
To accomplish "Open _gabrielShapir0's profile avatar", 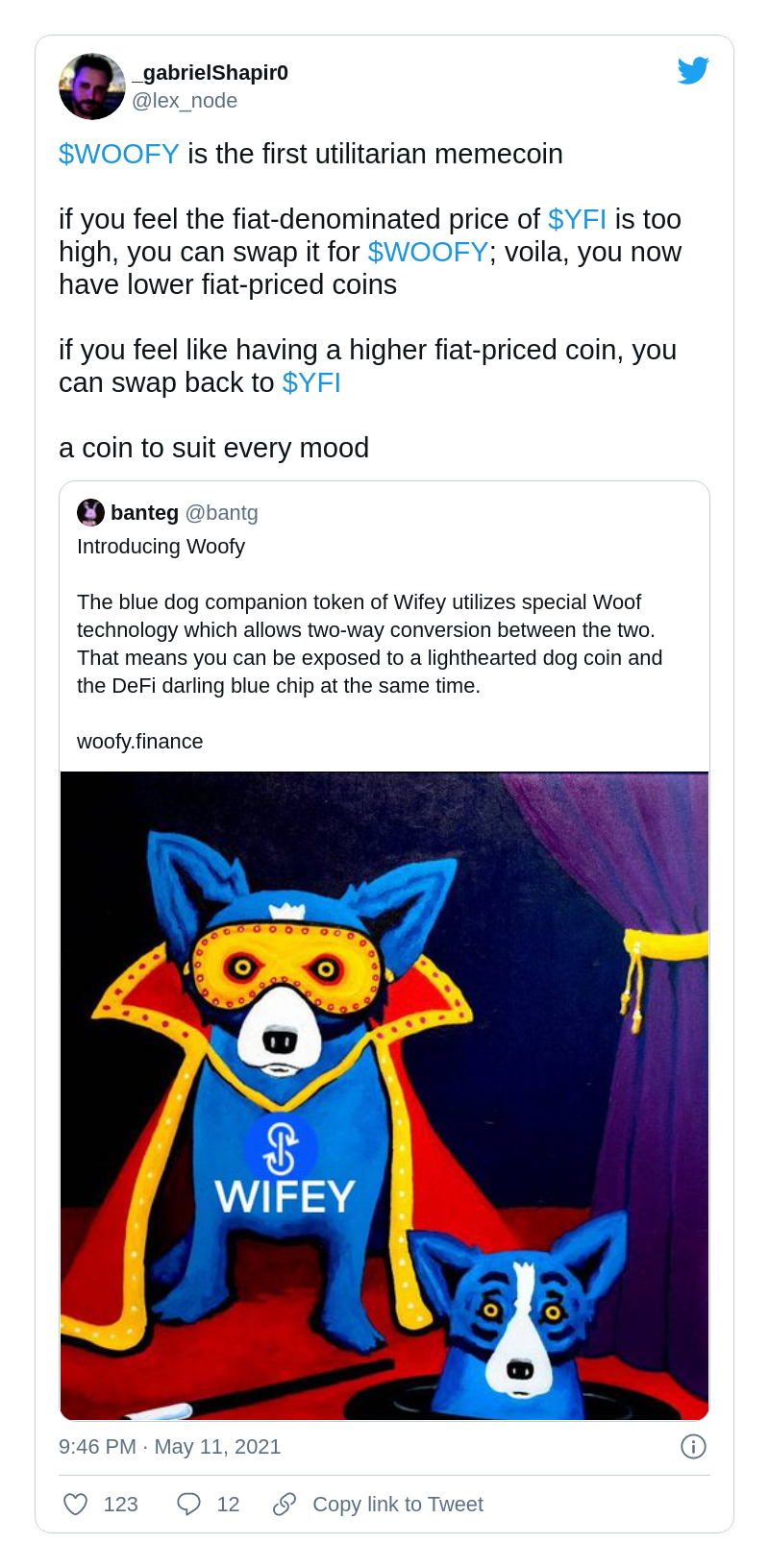I will pyautogui.click(x=92, y=86).
